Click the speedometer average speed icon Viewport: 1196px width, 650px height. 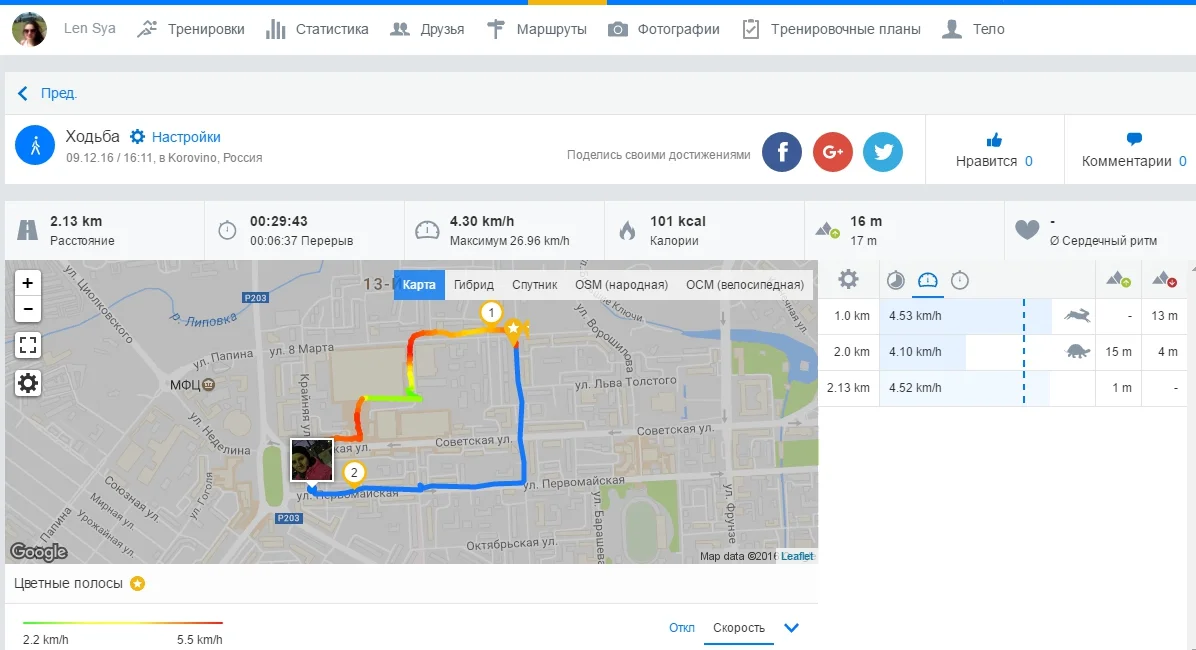point(427,230)
